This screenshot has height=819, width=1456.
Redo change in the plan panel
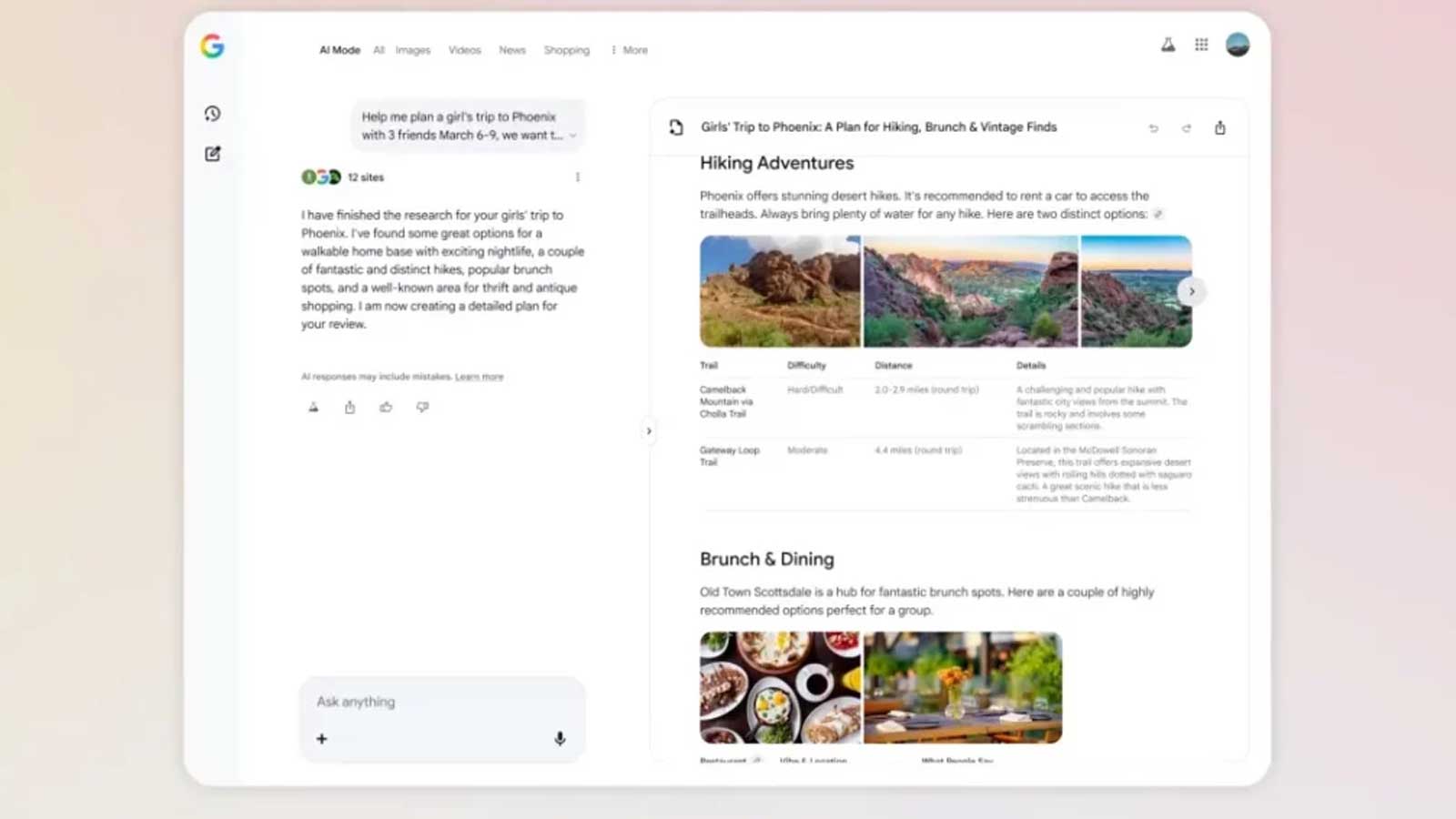pyautogui.click(x=1187, y=128)
